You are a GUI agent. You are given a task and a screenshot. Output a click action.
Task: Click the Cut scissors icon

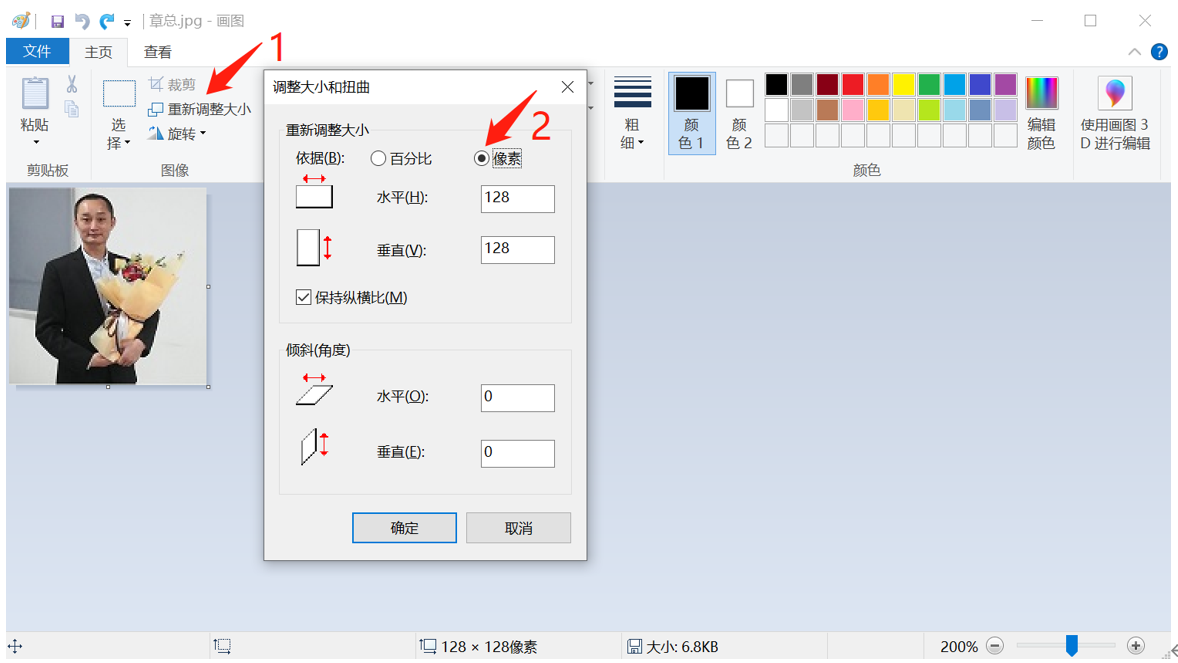(72, 85)
